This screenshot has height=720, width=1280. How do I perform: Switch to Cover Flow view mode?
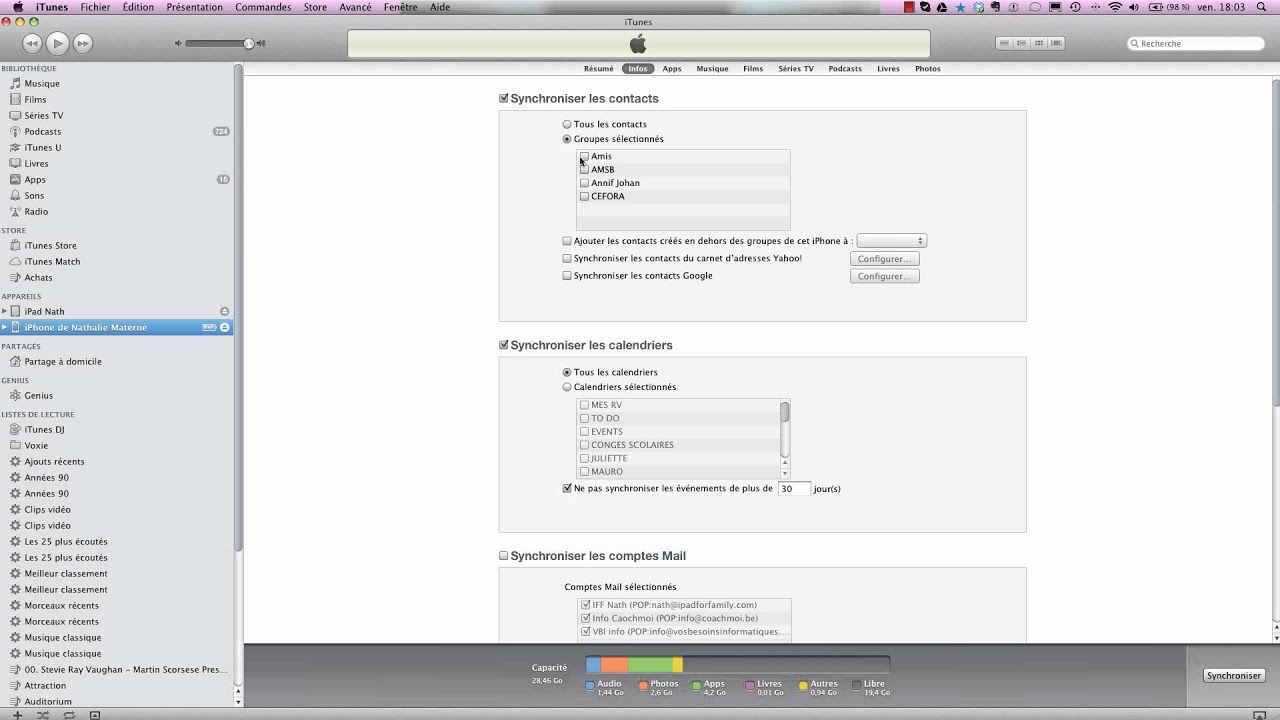pos(1056,43)
